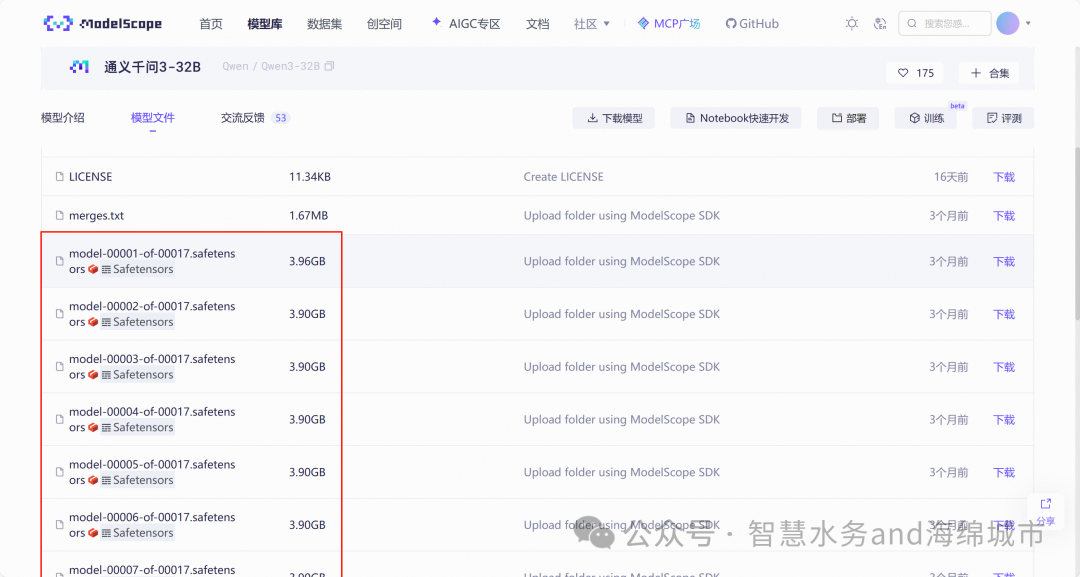The width and height of the screenshot is (1080, 577).
Task: Download model-00003 via 下载 link
Action: [1004, 367]
